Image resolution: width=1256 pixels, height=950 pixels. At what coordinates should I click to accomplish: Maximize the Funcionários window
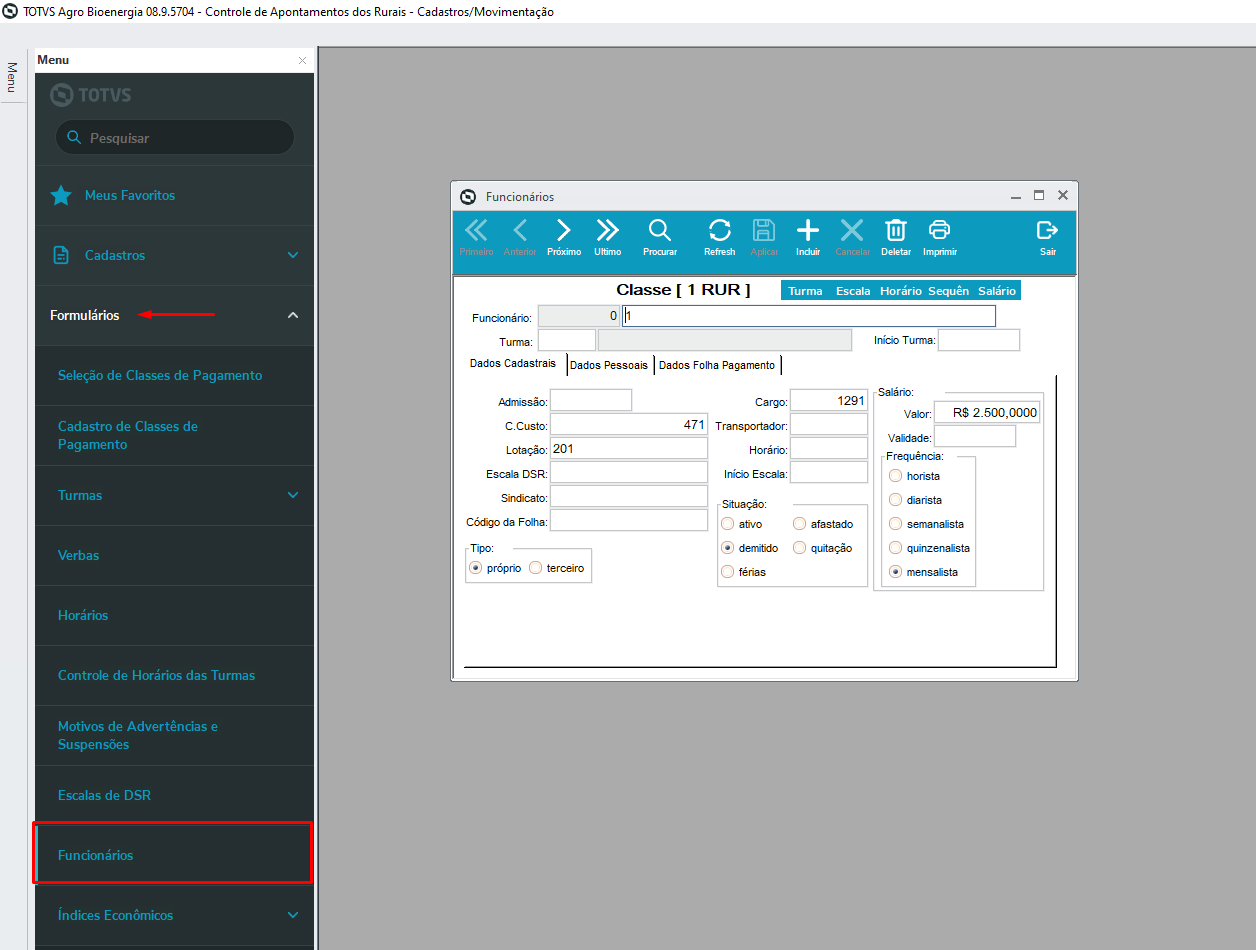click(1039, 195)
